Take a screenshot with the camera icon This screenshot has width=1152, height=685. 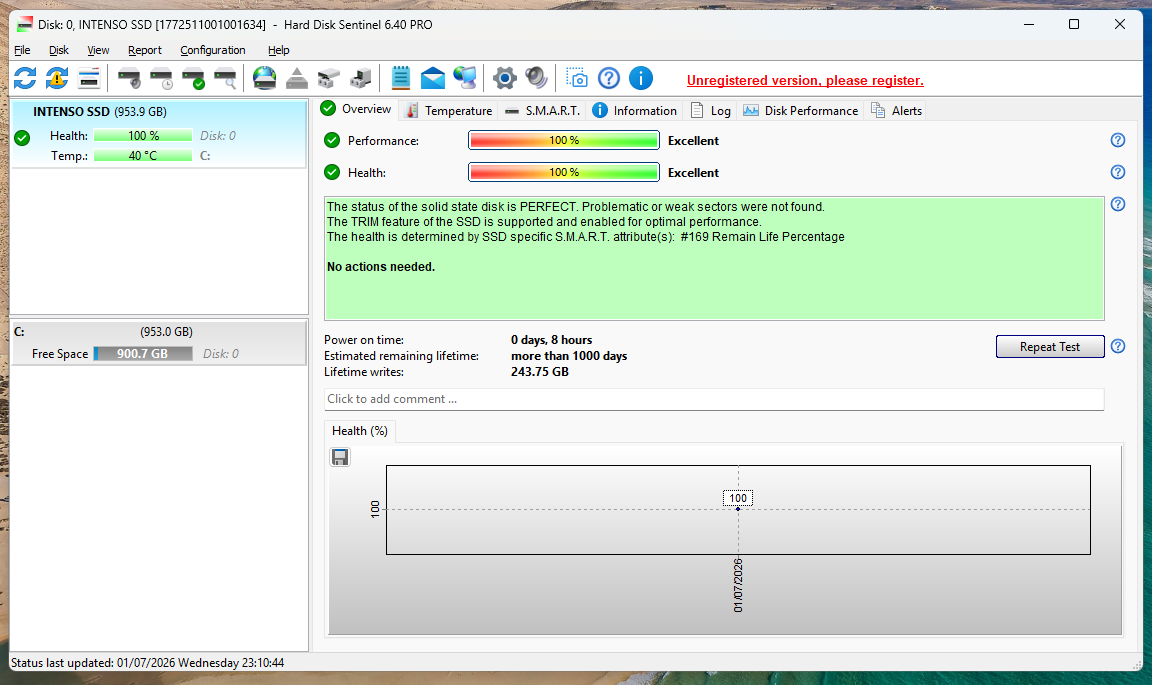[x=577, y=78]
